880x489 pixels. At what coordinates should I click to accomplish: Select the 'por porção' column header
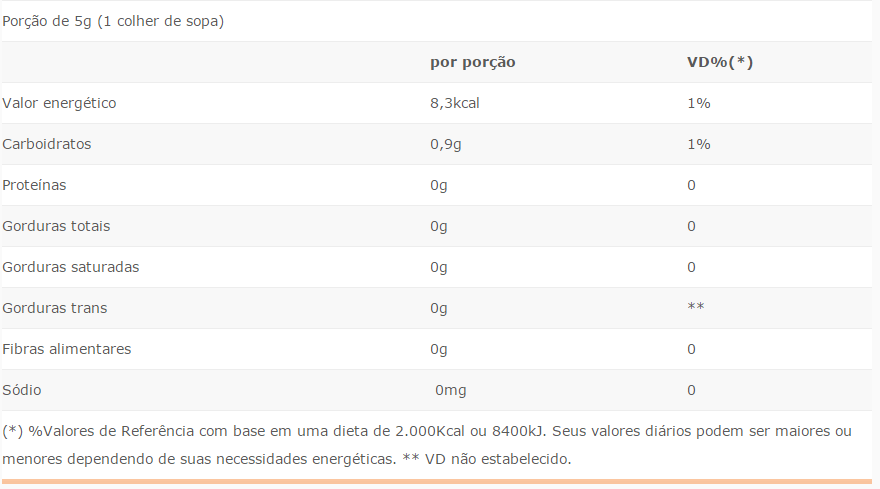point(473,62)
